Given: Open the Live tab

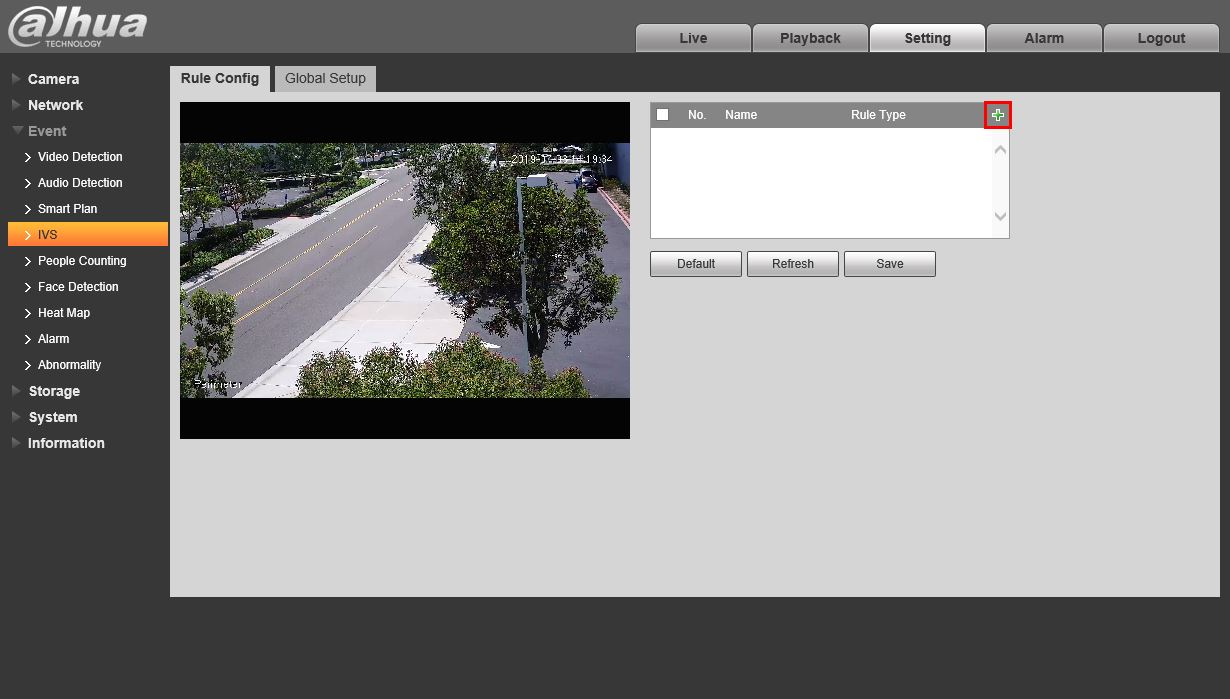Looking at the screenshot, I should [x=693, y=38].
